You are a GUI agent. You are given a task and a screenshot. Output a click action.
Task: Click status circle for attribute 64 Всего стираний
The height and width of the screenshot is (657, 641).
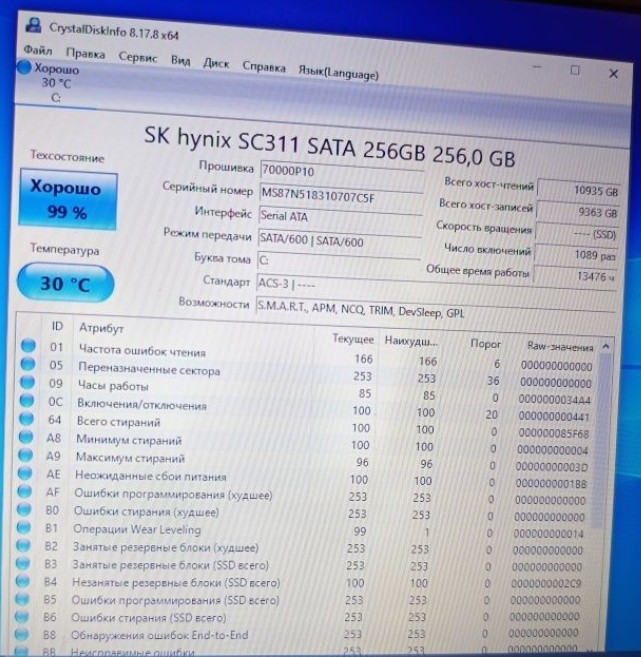point(26,418)
